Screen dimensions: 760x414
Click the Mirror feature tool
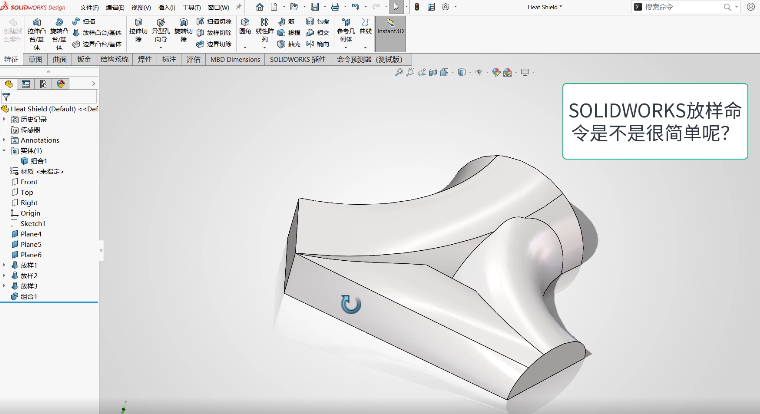click(317, 44)
